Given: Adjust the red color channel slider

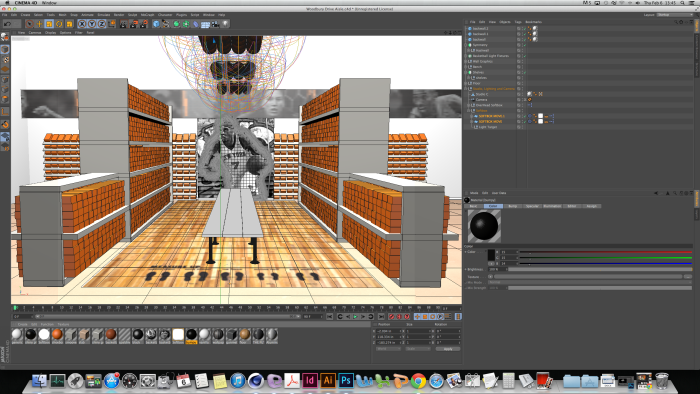Looking at the screenshot, I should pos(605,252).
